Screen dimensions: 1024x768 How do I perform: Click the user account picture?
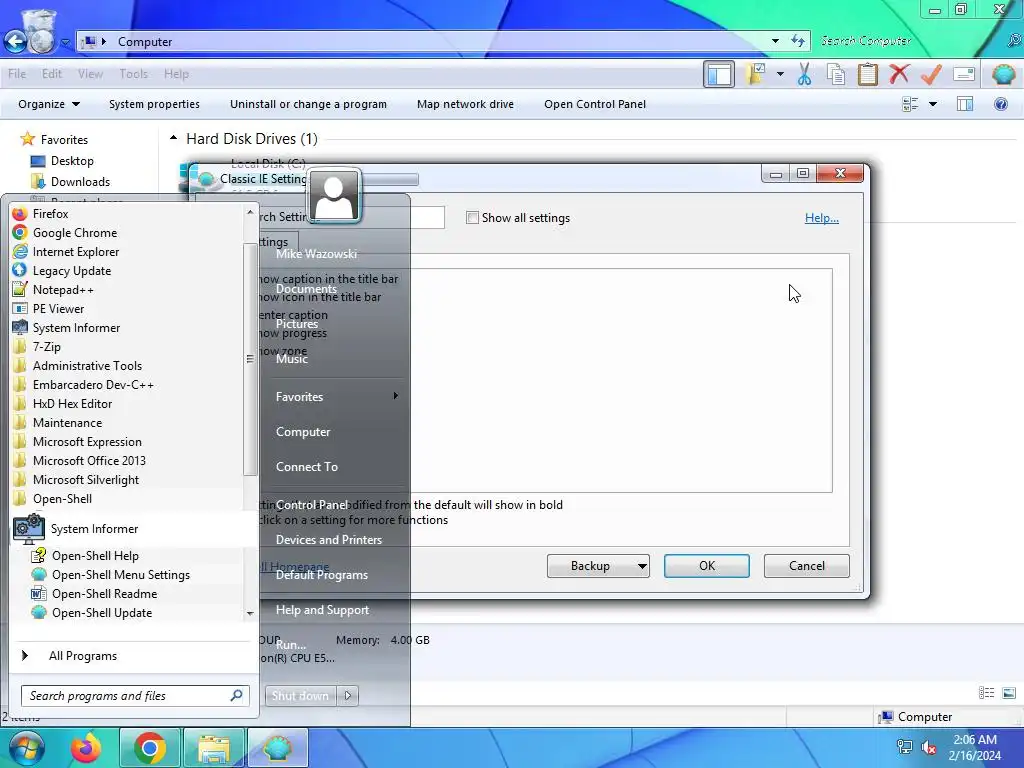[335, 196]
